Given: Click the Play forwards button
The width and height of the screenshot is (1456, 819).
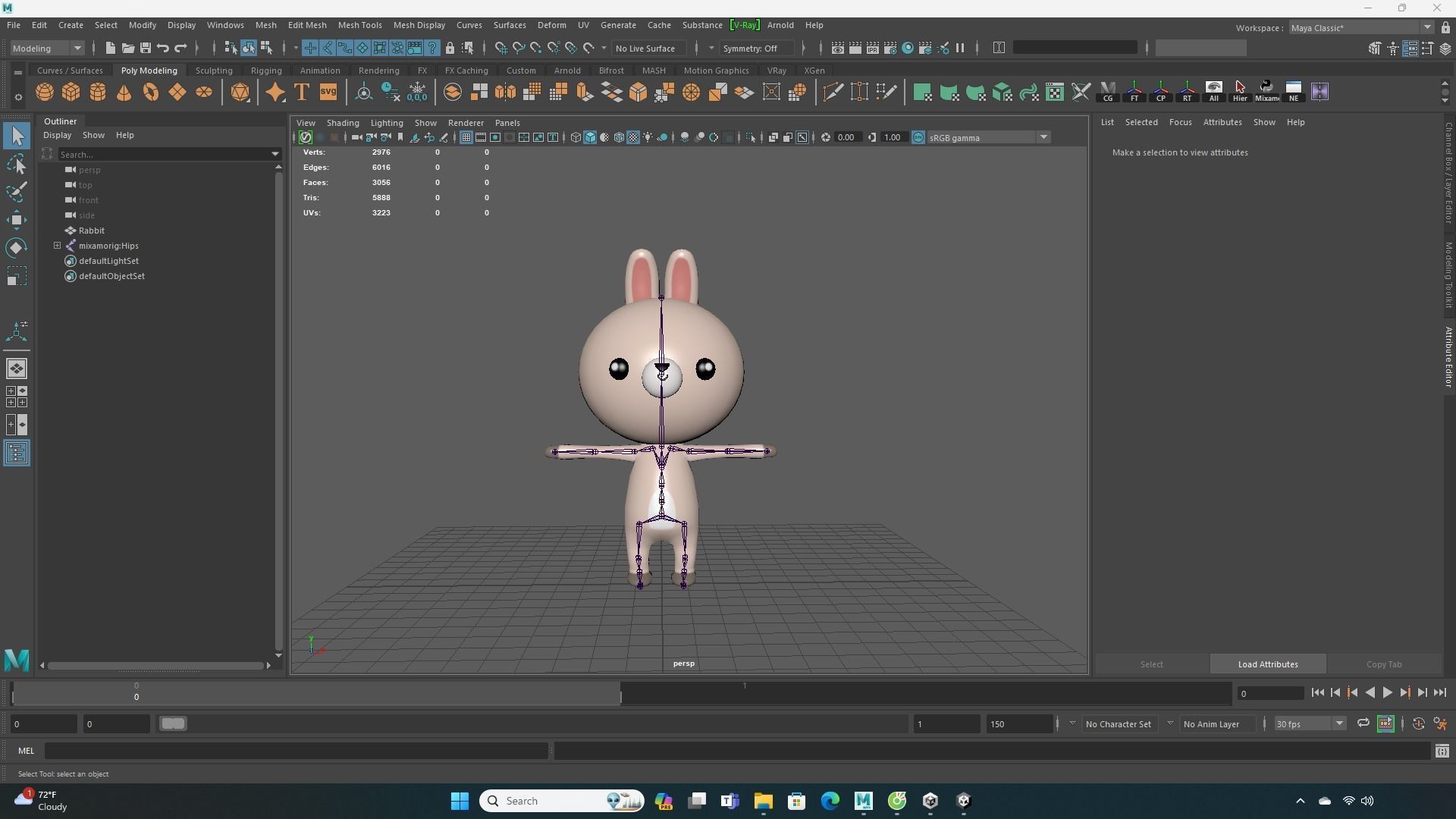Looking at the screenshot, I should click(1387, 692).
